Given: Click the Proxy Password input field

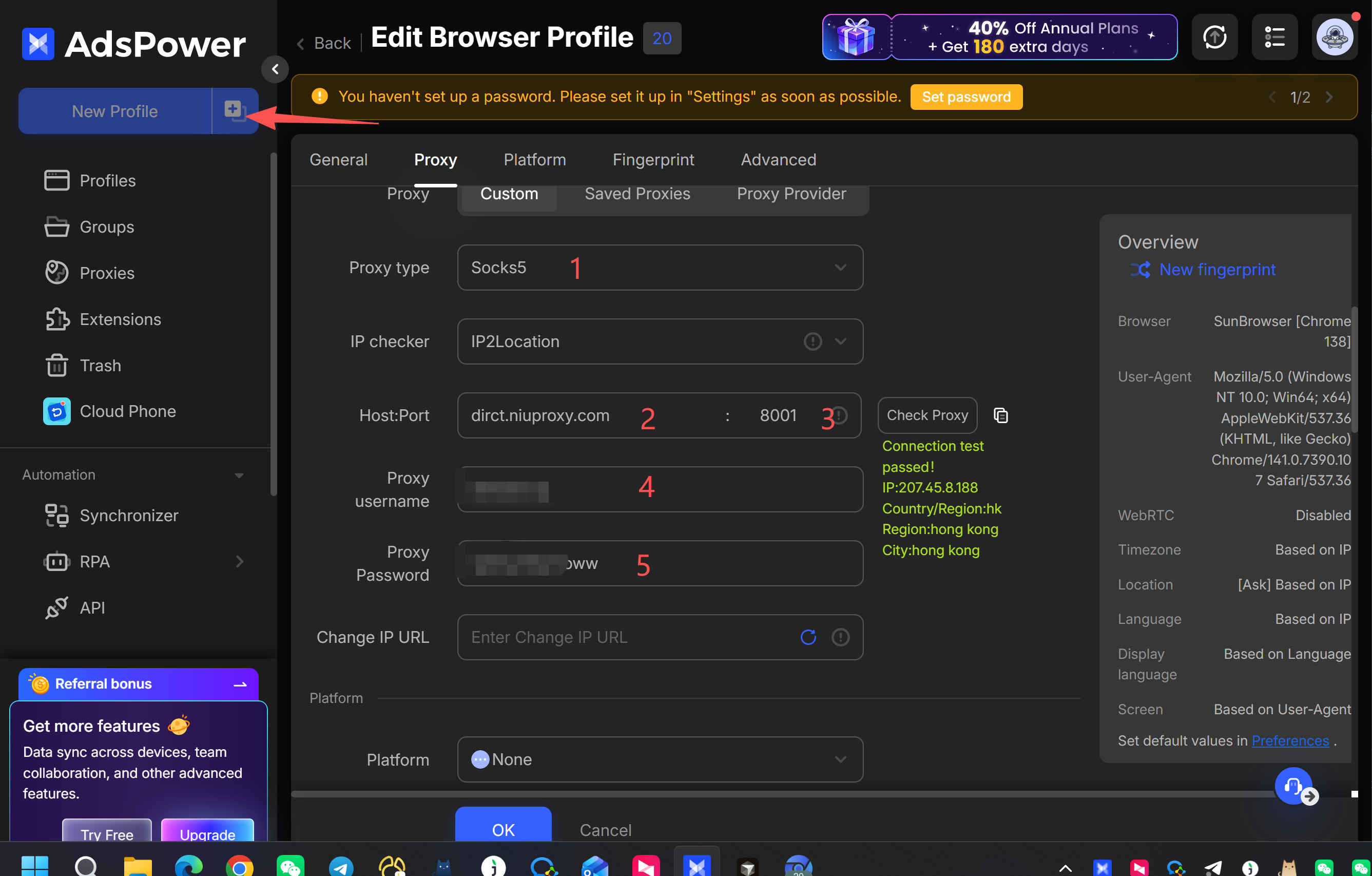Looking at the screenshot, I should pos(660,563).
